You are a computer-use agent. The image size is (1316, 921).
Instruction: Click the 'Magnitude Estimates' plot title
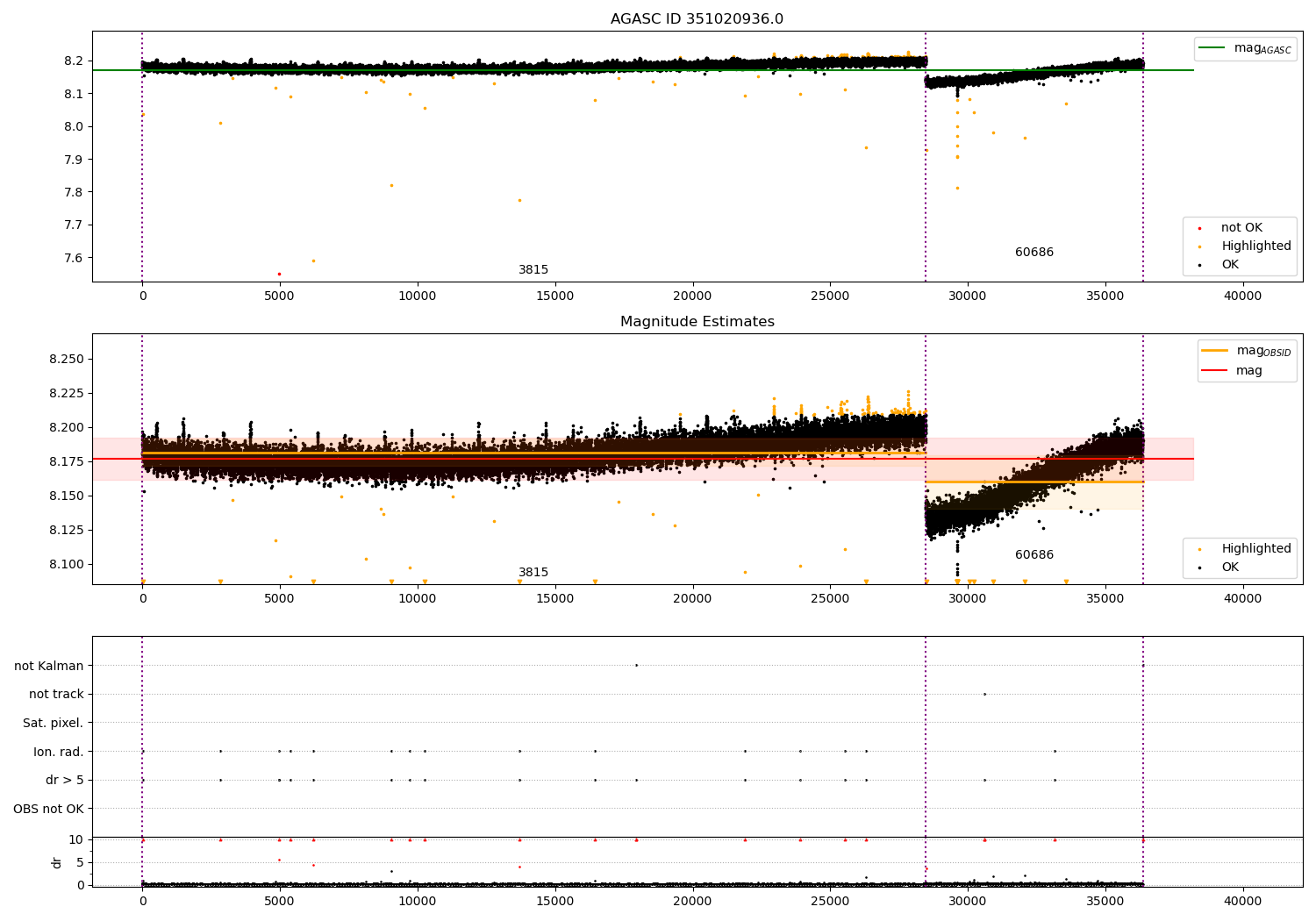pos(697,322)
